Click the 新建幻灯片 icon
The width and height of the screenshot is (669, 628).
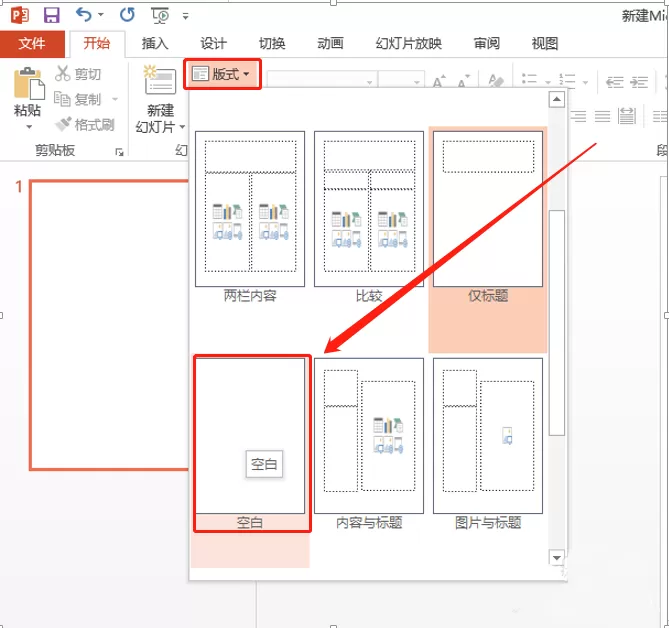tap(160, 80)
